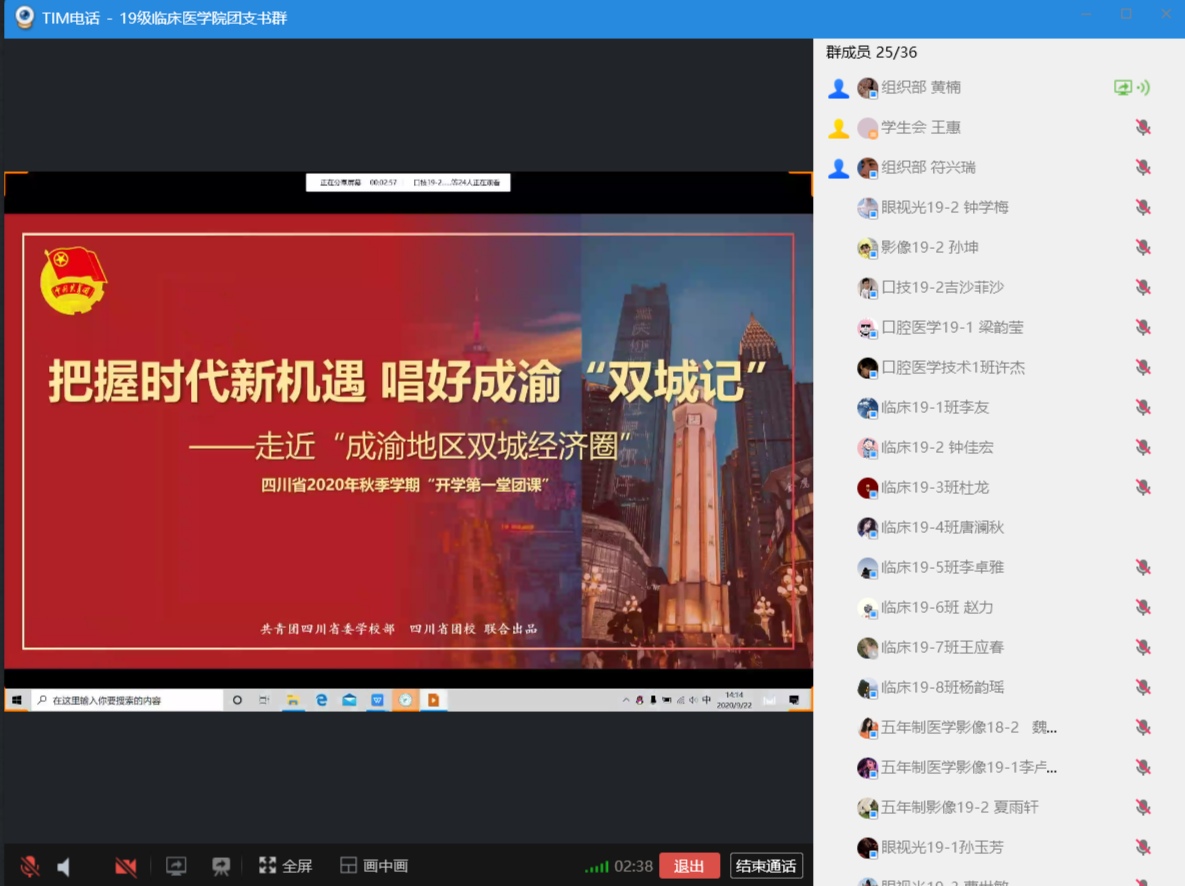1185x886 pixels.
Task: Enter fullscreen with 全屏 button
Action: click(286, 866)
